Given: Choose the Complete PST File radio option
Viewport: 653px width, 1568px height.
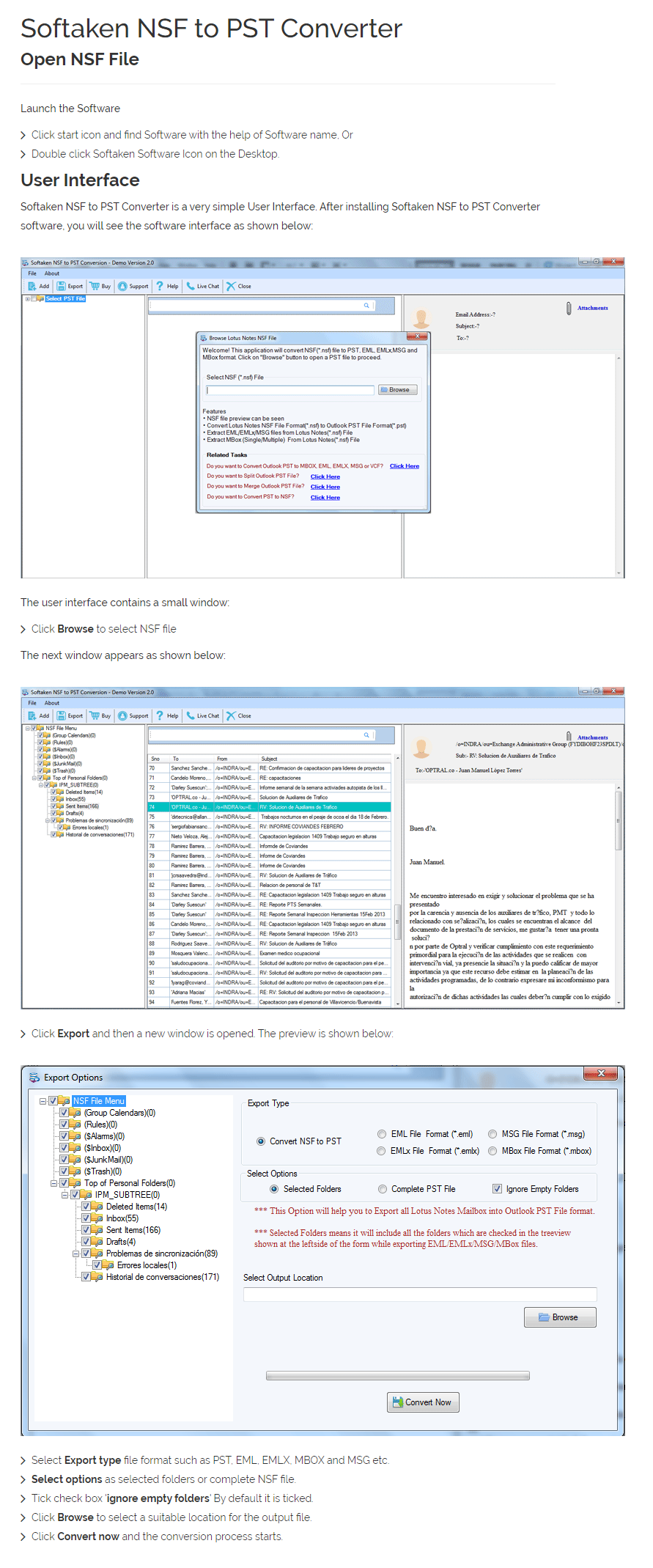Looking at the screenshot, I should coord(383,1189).
